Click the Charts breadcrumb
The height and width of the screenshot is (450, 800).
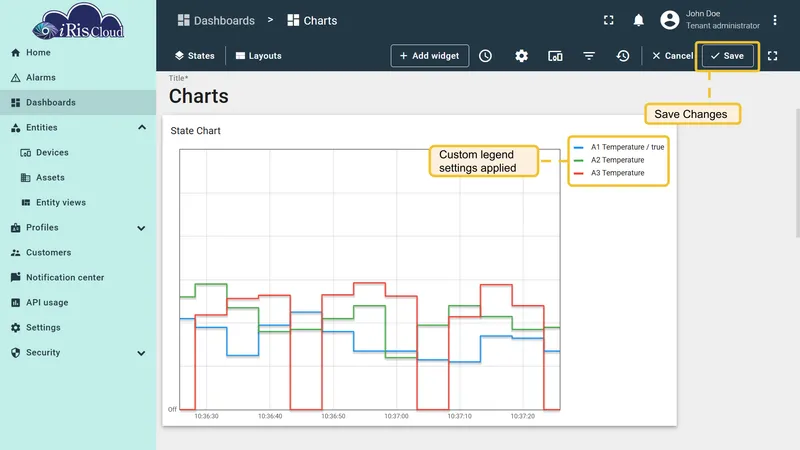pos(312,20)
